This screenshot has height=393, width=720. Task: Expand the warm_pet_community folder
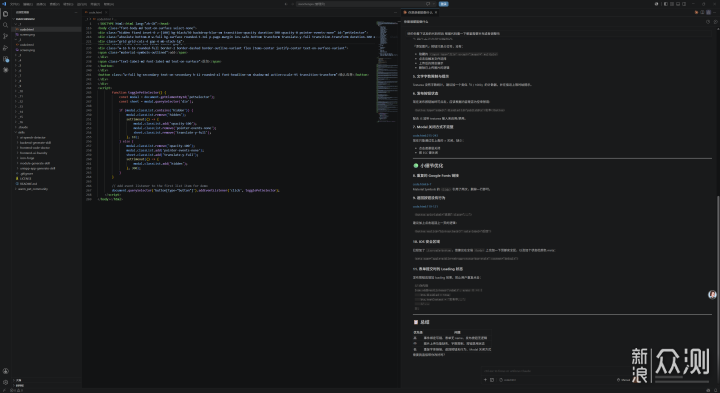pos(31,189)
